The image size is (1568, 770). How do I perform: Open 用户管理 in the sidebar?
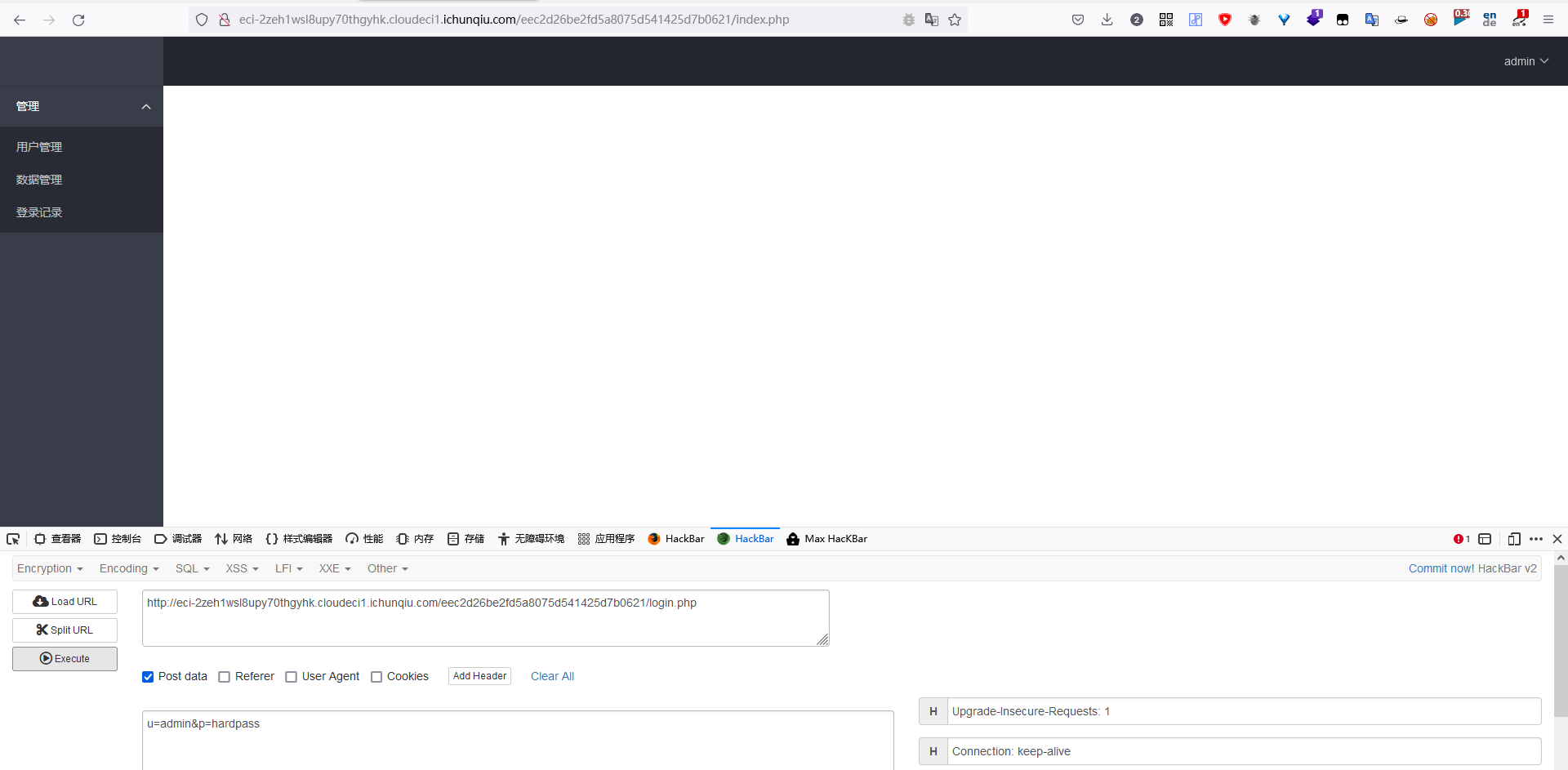point(82,147)
